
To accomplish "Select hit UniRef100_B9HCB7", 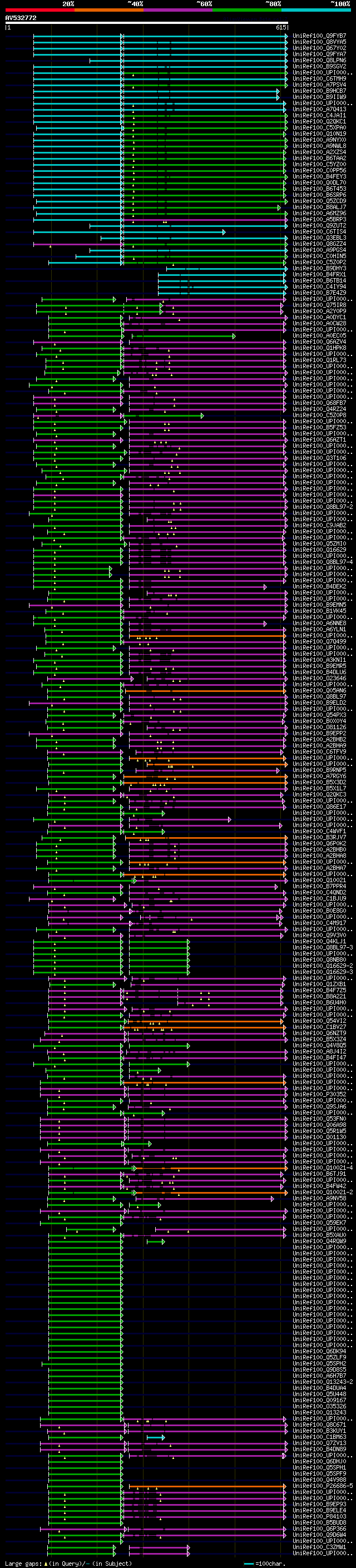I will click(x=319, y=91).
